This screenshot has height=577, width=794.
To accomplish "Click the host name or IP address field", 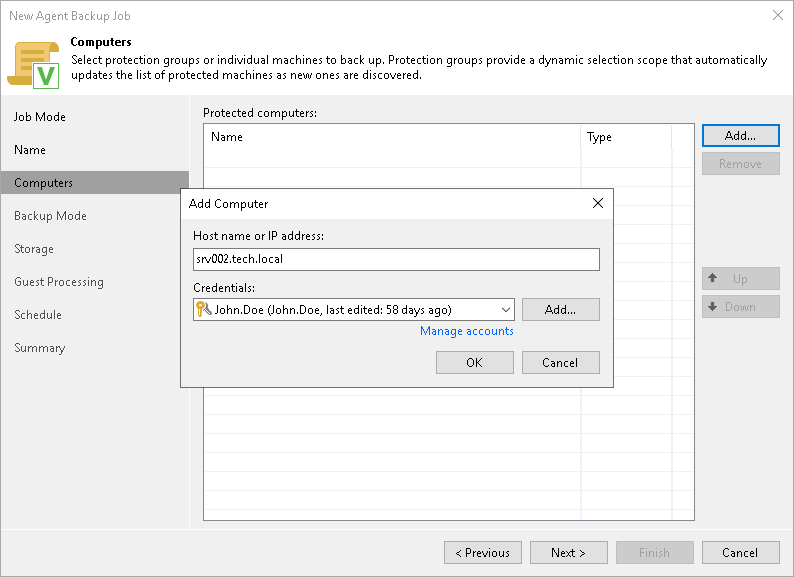I will (x=396, y=259).
